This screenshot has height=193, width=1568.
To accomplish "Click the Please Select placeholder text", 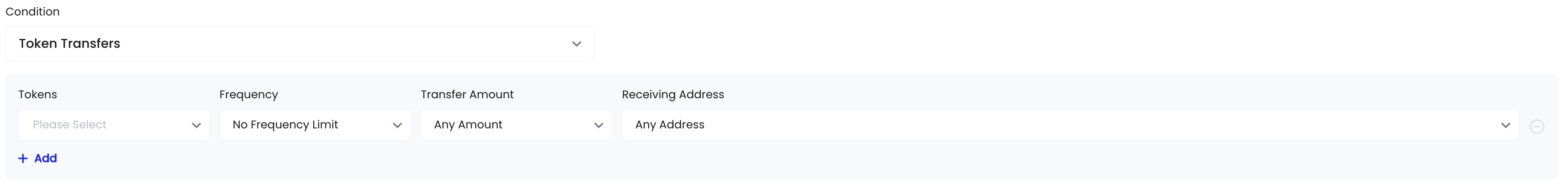I will (x=69, y=124).
